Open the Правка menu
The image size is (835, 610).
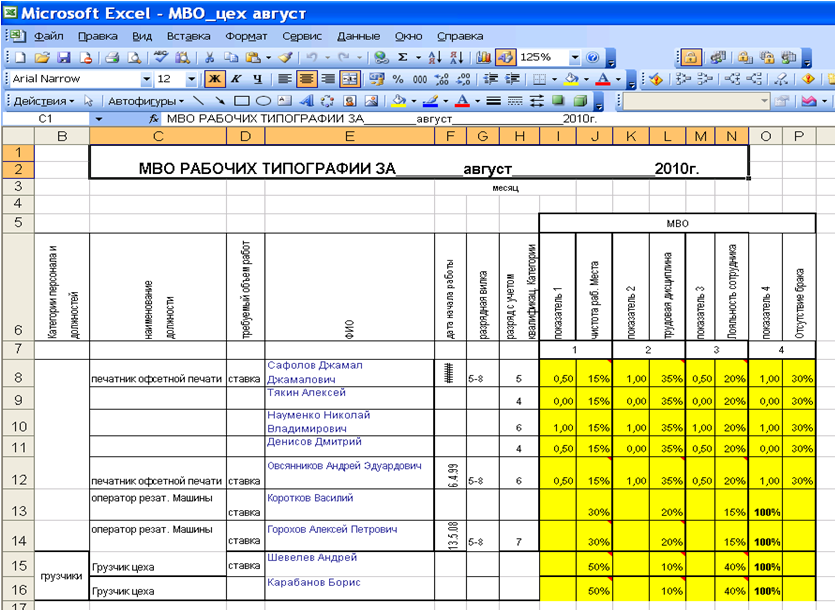[97, 36]
